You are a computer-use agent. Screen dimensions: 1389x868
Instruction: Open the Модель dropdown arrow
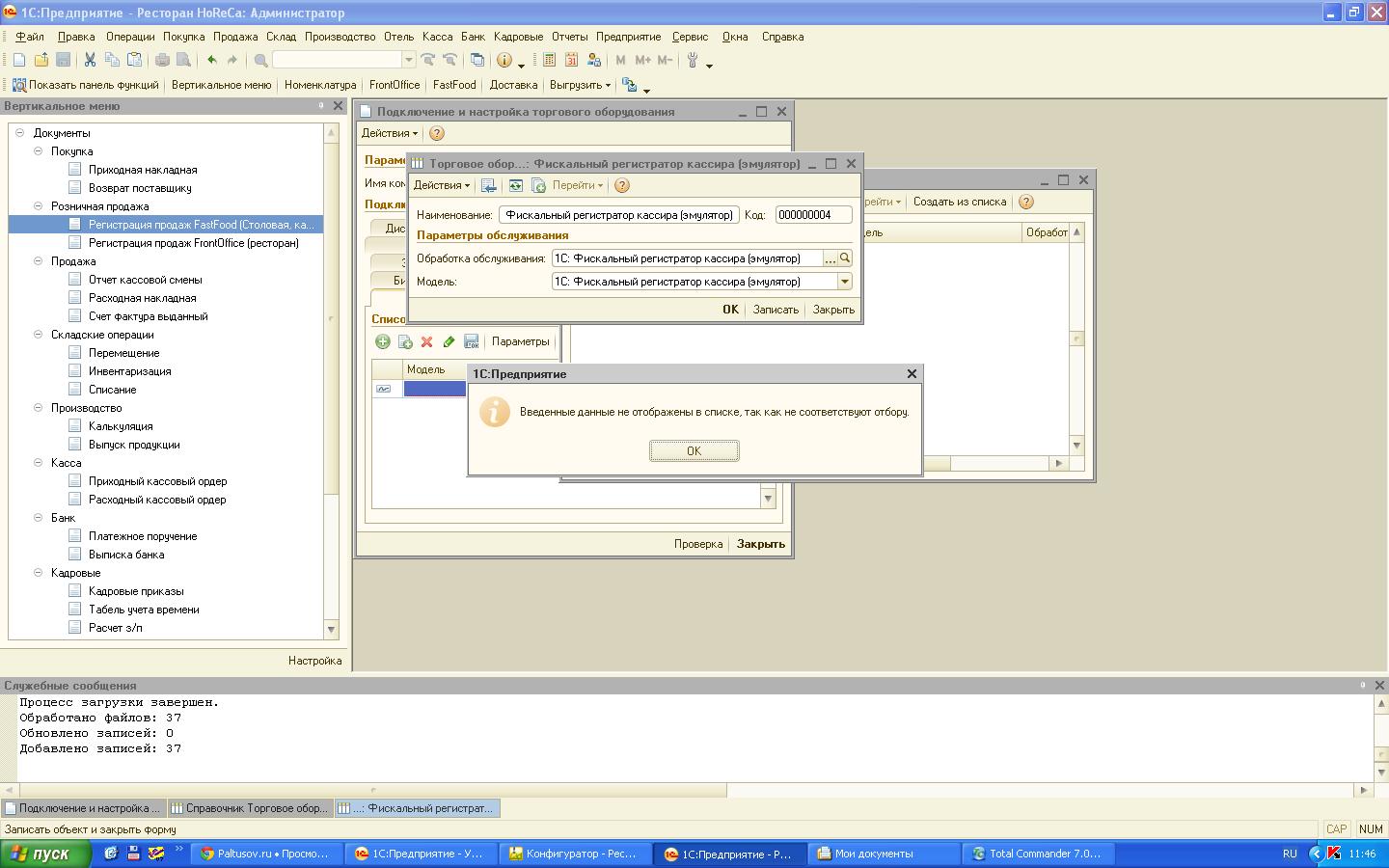[x=845, y=282]
